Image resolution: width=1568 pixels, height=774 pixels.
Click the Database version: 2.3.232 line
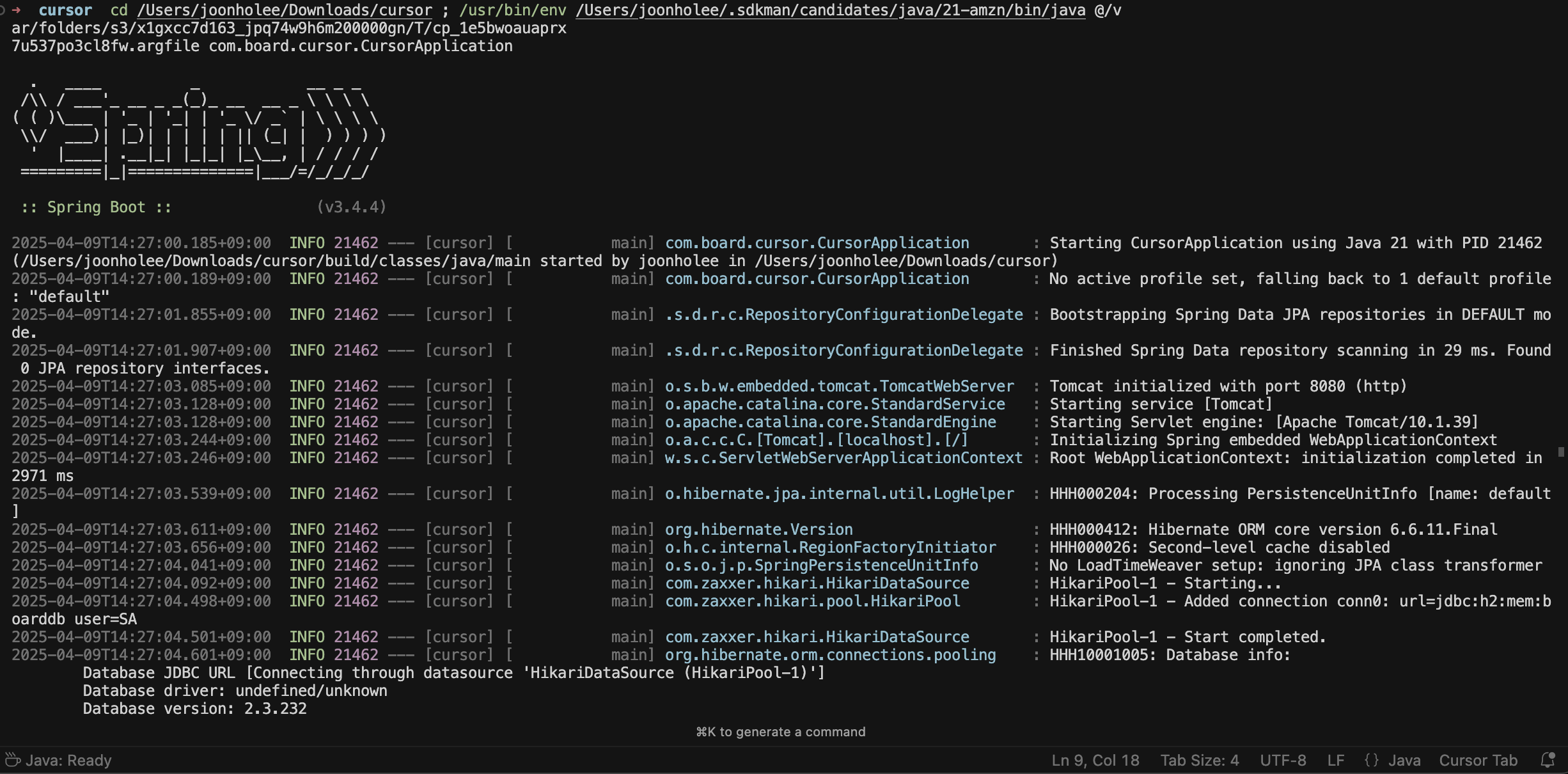194,709
